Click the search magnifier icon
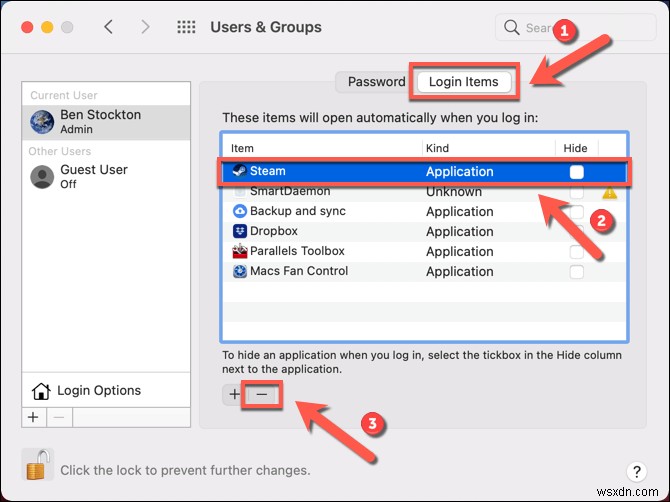Image resolution: width=670 pixels, height=502 pixels. coord(511,27)
